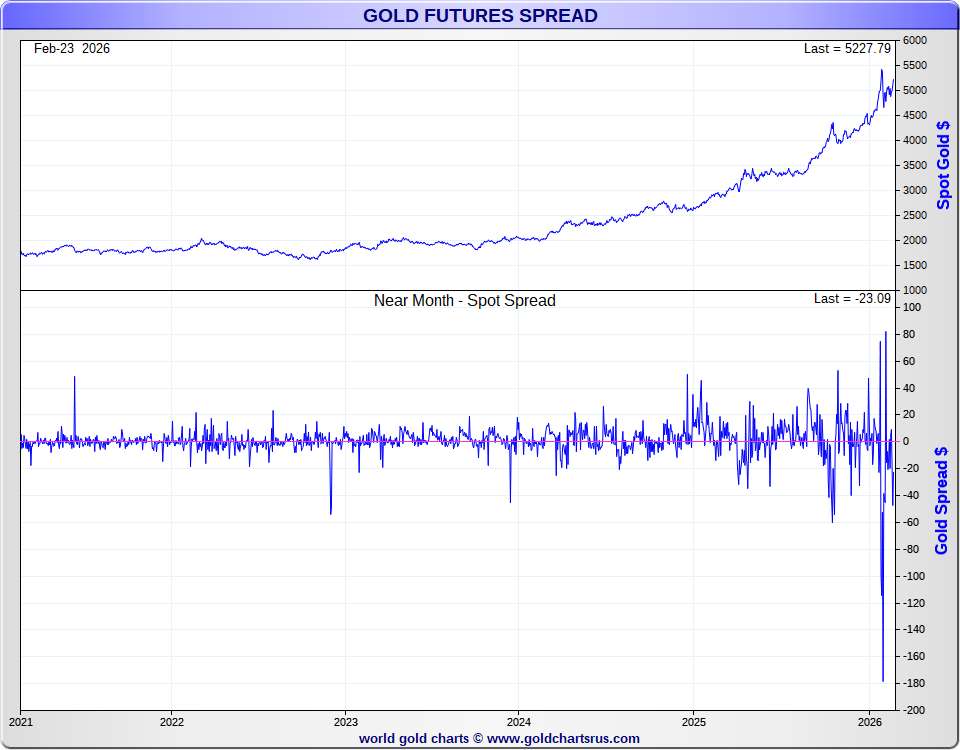This screenshot has width=960, height=750.
Task: Select the 2026 year marker on x-axis
Action: (868, 721)
